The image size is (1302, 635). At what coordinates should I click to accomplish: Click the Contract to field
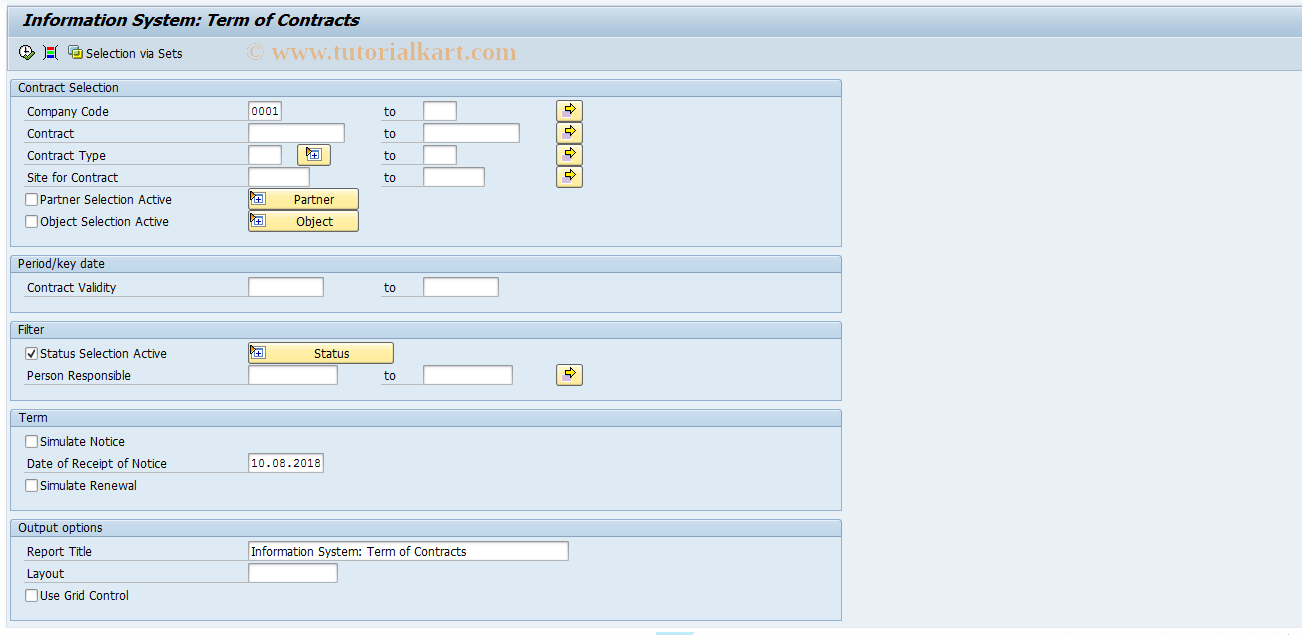coord(471,133)
